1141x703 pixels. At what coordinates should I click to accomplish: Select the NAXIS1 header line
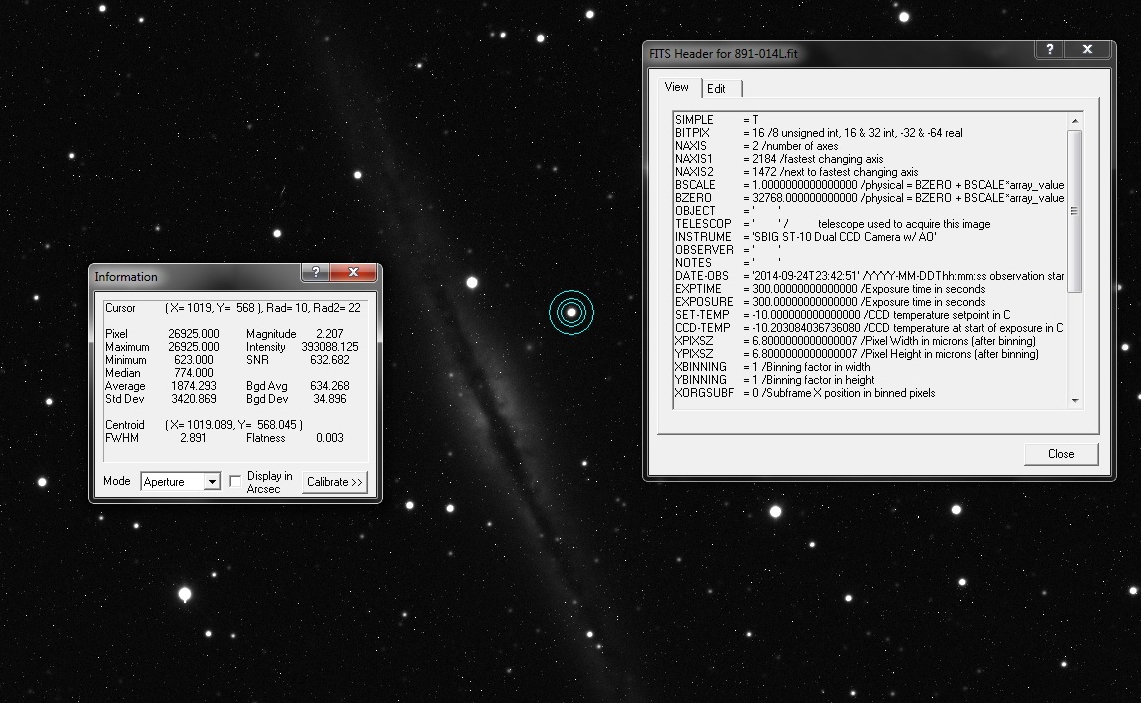pos(779,159)
